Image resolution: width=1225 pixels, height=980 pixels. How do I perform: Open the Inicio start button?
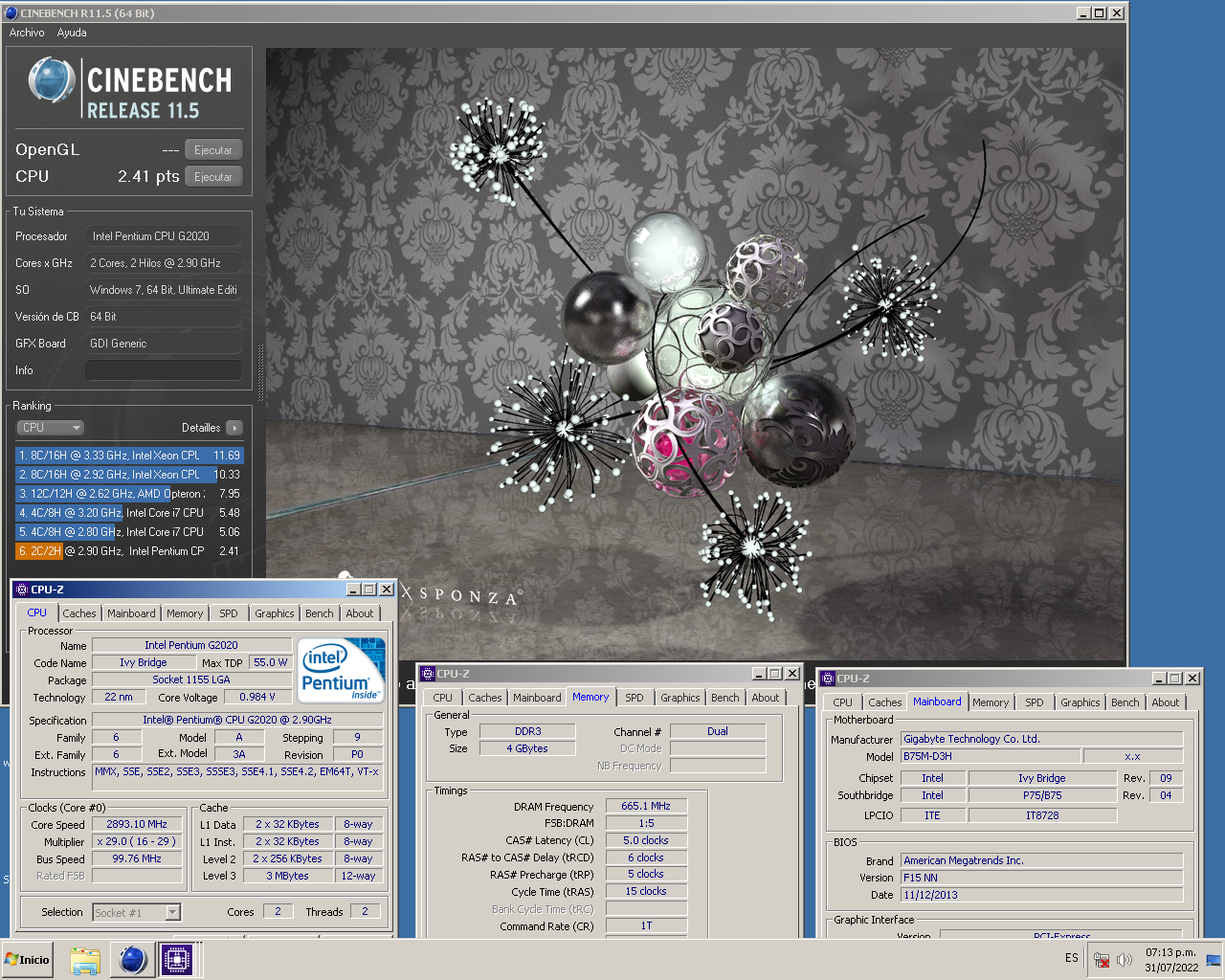(x=28, y=960)
